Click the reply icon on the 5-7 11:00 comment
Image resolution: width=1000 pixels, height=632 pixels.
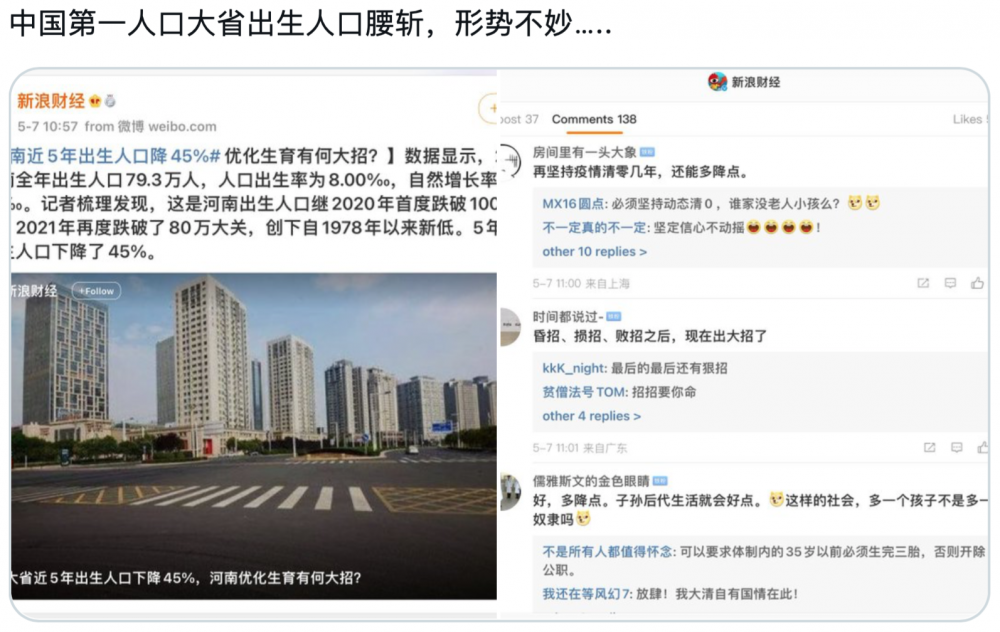pyautogui.click(x=950, y=283)
